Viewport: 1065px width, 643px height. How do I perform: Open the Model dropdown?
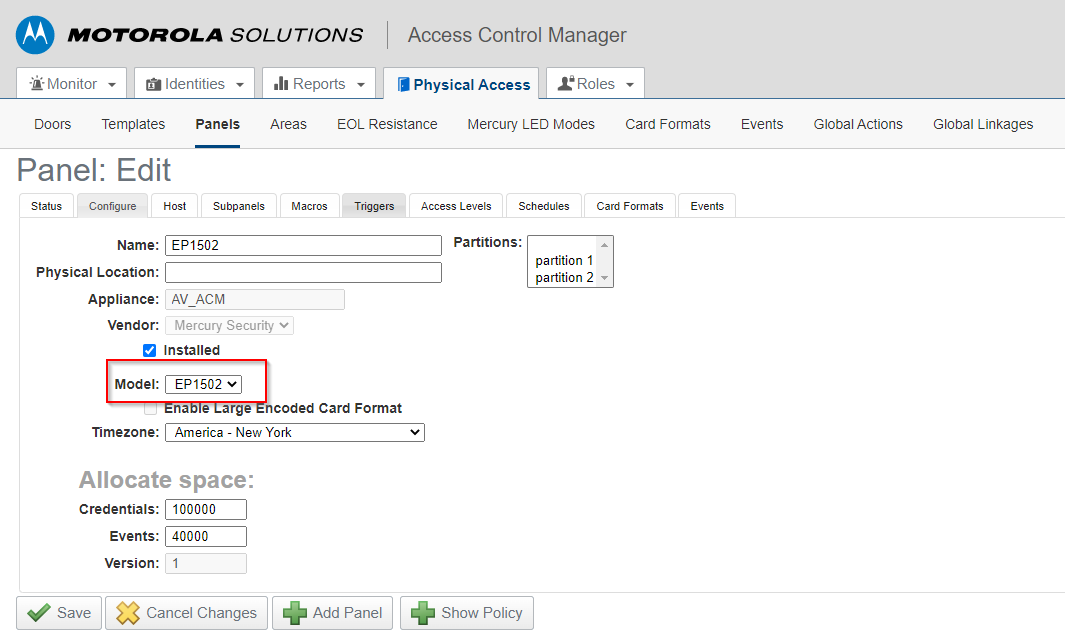pos(204,383)
